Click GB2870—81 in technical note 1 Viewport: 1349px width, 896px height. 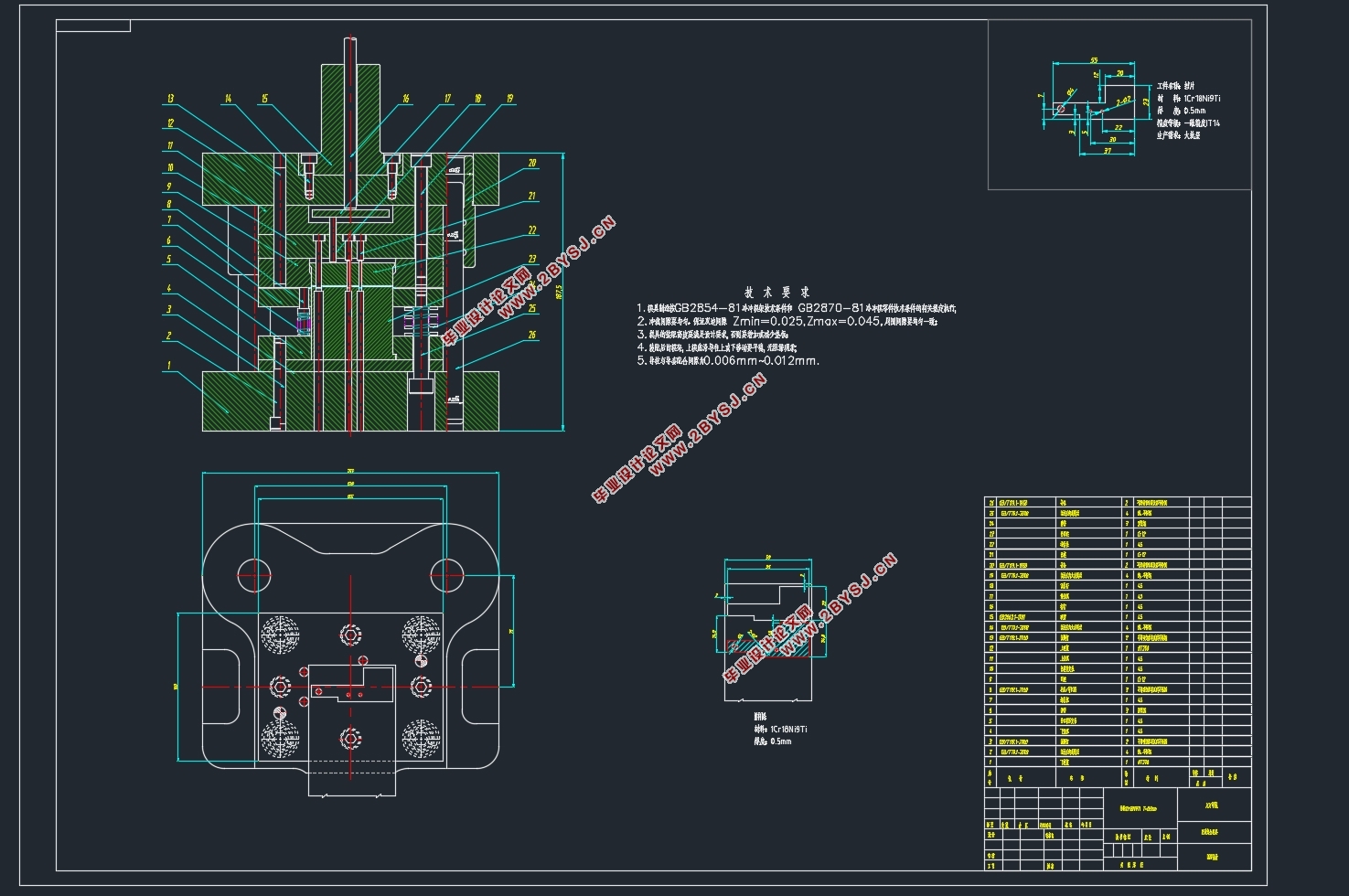[x=830, y=308]
